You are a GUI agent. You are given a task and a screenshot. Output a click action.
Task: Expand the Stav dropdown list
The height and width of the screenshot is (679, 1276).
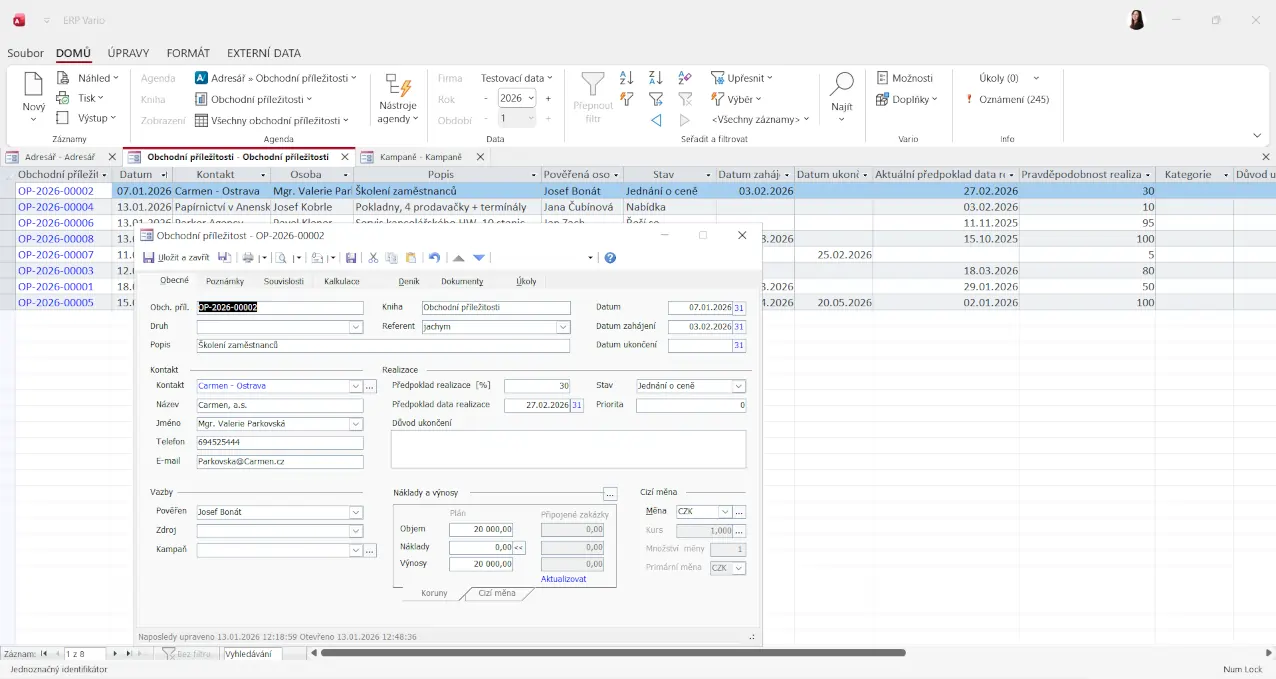pyautogui.click(x=739, y=386)
